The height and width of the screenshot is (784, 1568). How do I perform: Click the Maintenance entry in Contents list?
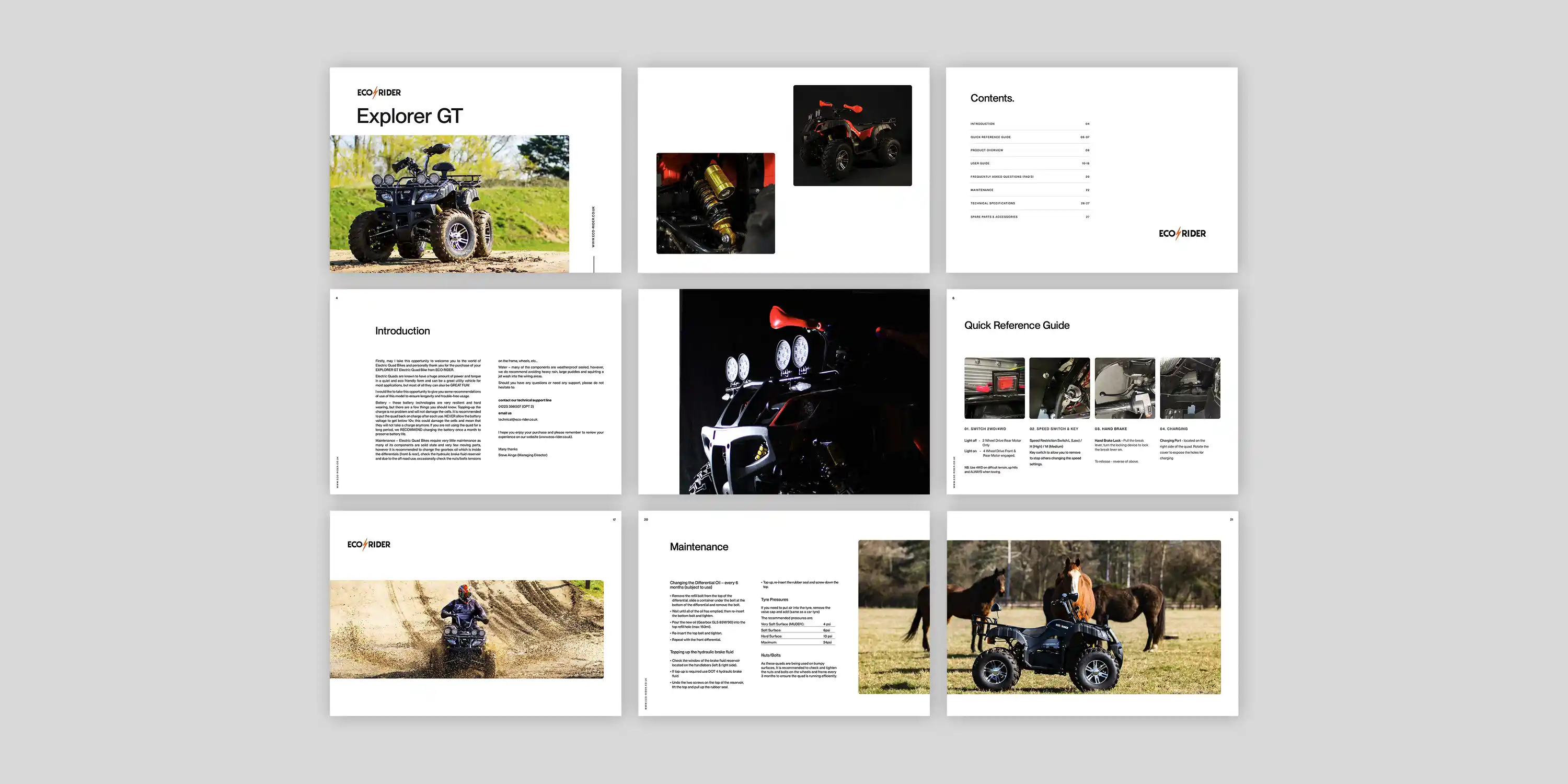click(x=982, y=190)
